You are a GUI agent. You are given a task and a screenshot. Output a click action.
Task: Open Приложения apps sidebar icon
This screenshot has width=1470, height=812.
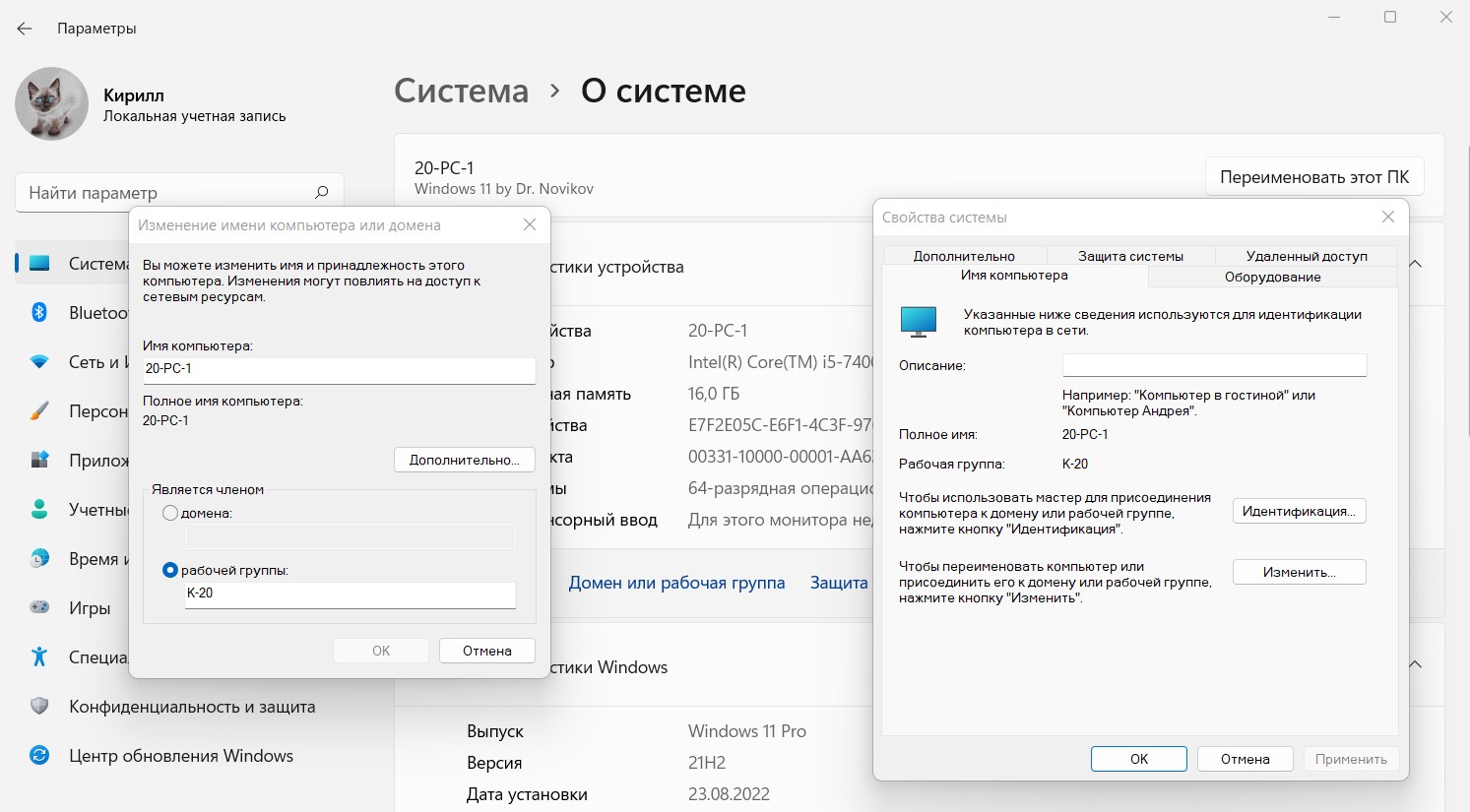39,460
